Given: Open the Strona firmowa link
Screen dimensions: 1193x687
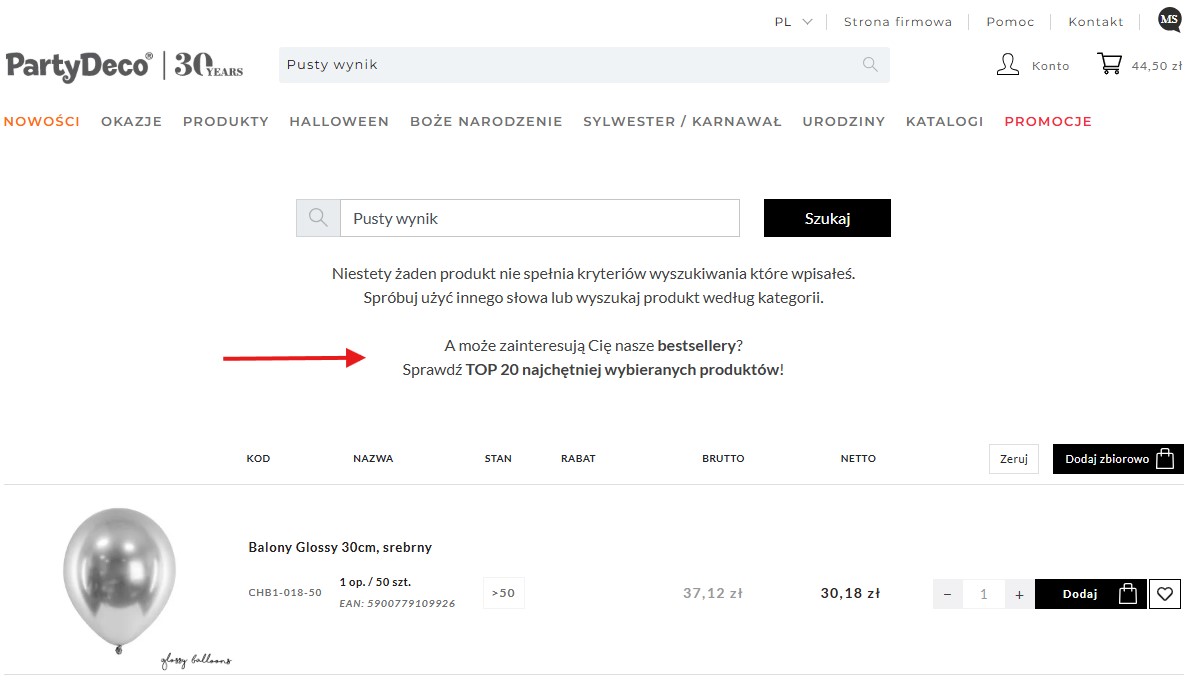Looking at the screenshot, I should 897,22.
